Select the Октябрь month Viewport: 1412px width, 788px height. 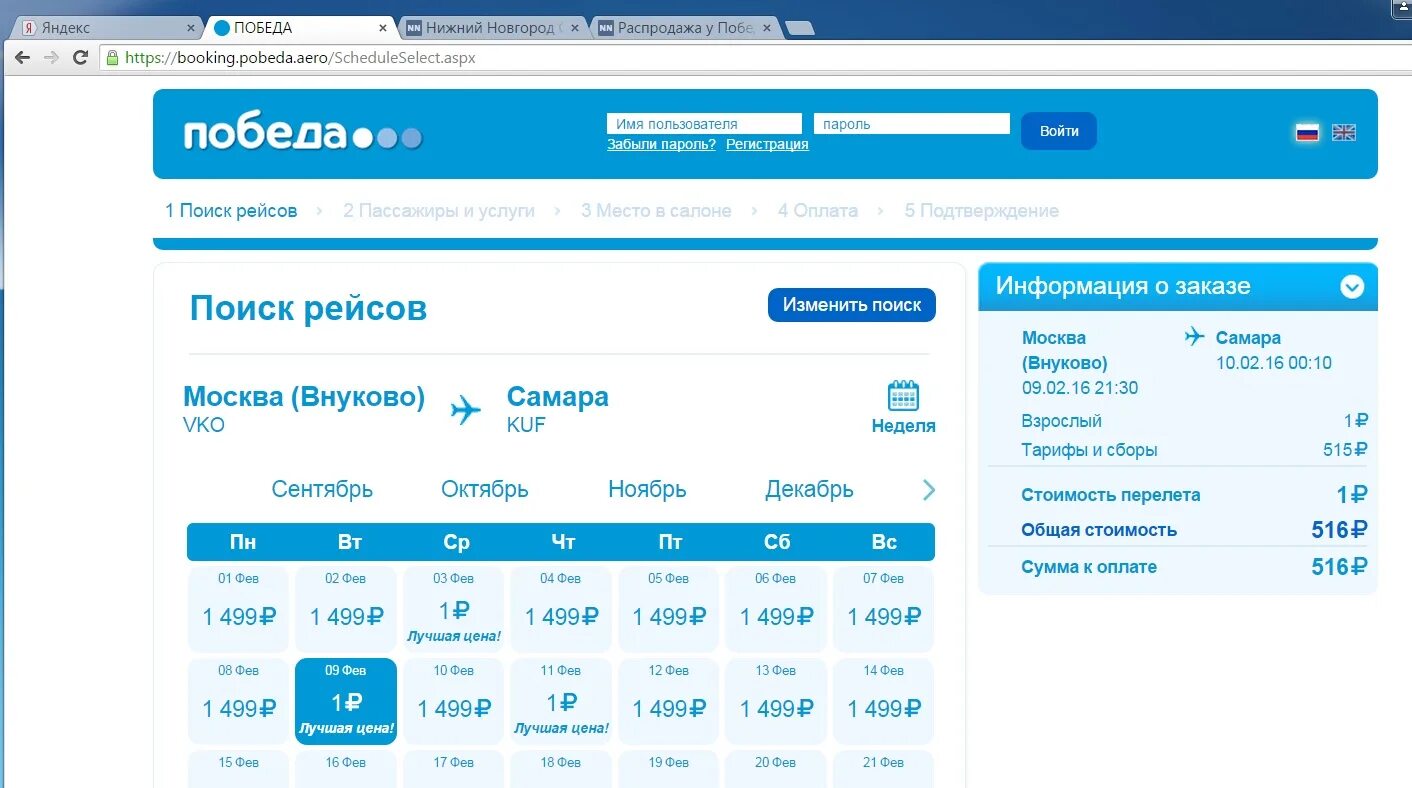pos(485,490)
